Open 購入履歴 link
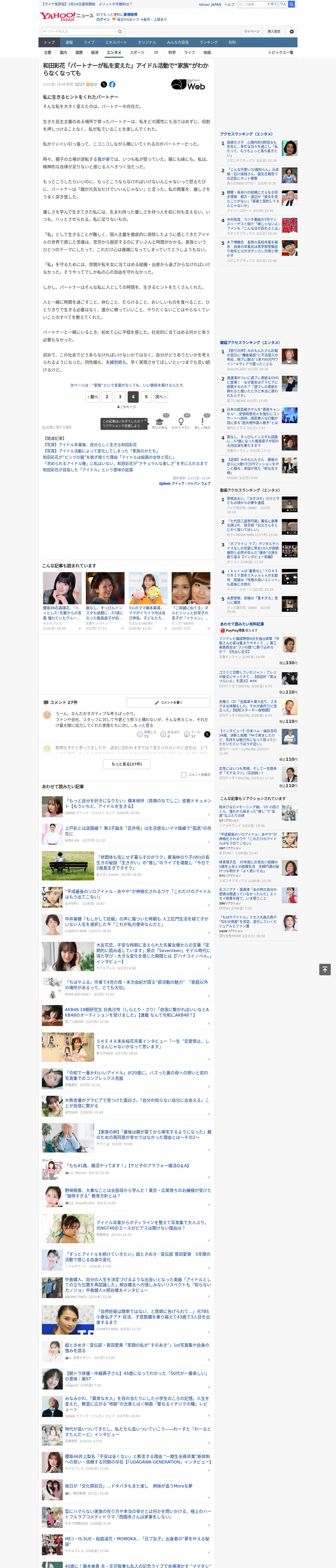This screenshot has width=336, height=1568. coord(274,31)
